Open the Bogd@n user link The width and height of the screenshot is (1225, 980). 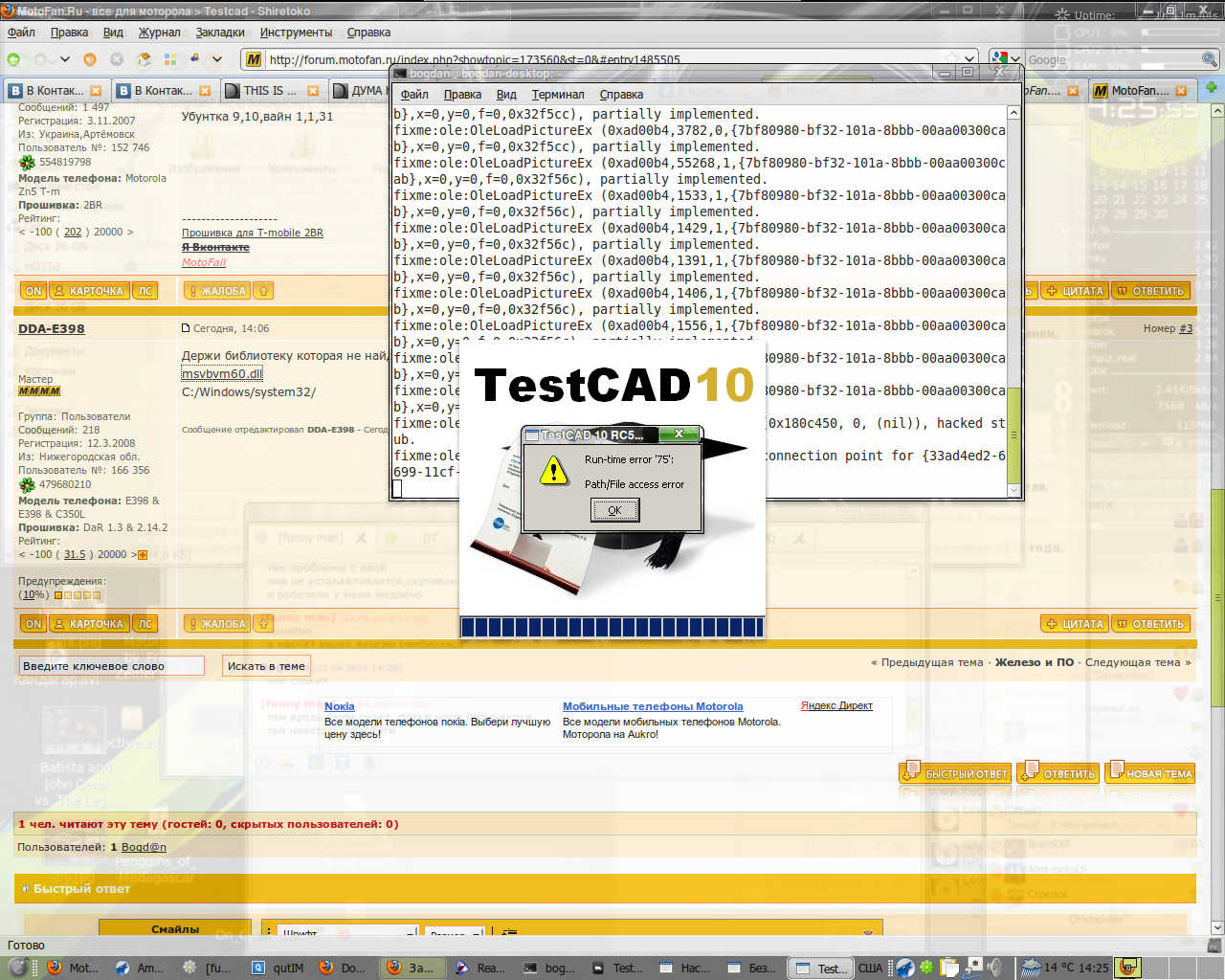[144, 847]
